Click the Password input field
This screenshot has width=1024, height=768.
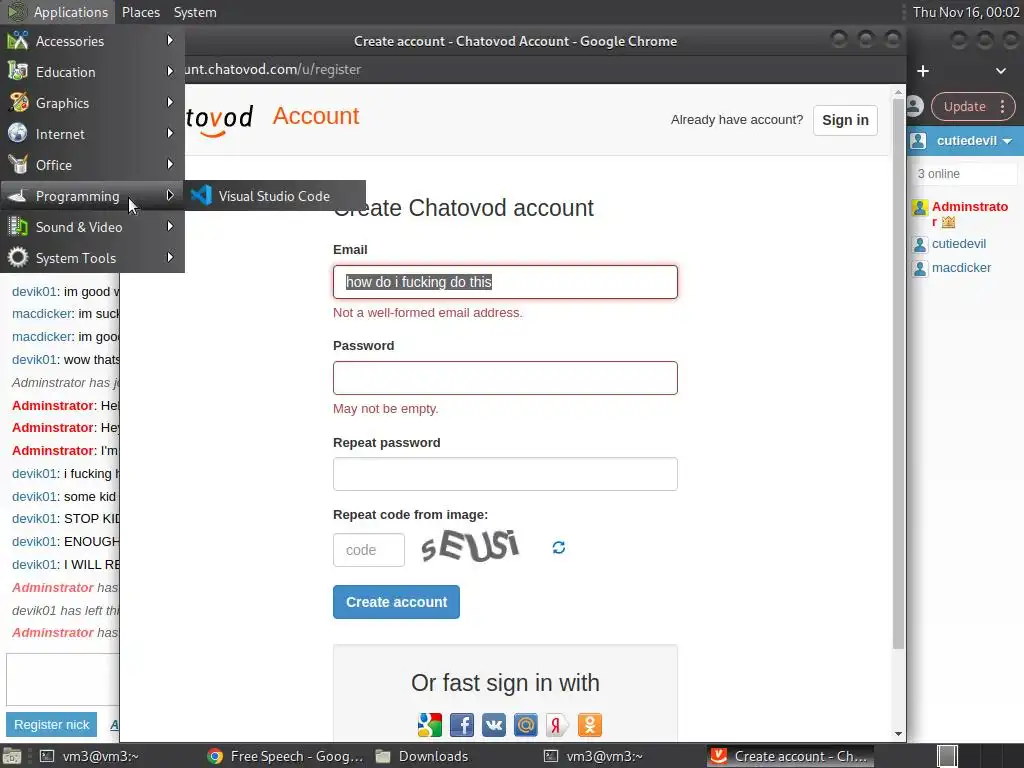click(505, 378)
